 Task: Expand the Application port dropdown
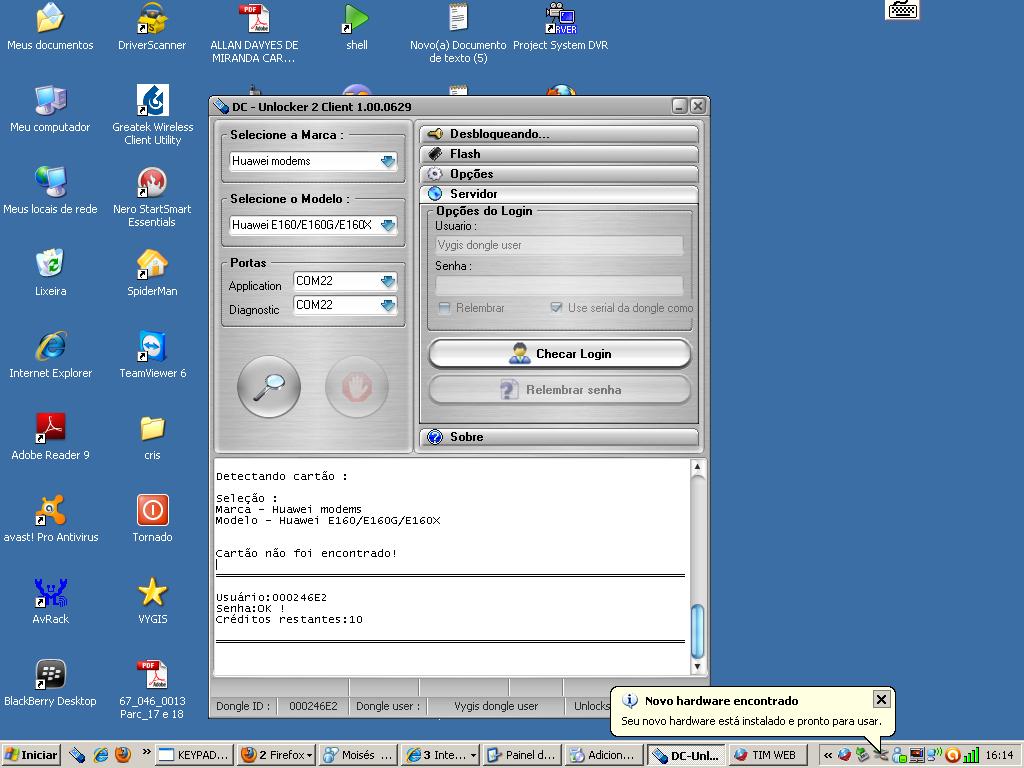388,281
